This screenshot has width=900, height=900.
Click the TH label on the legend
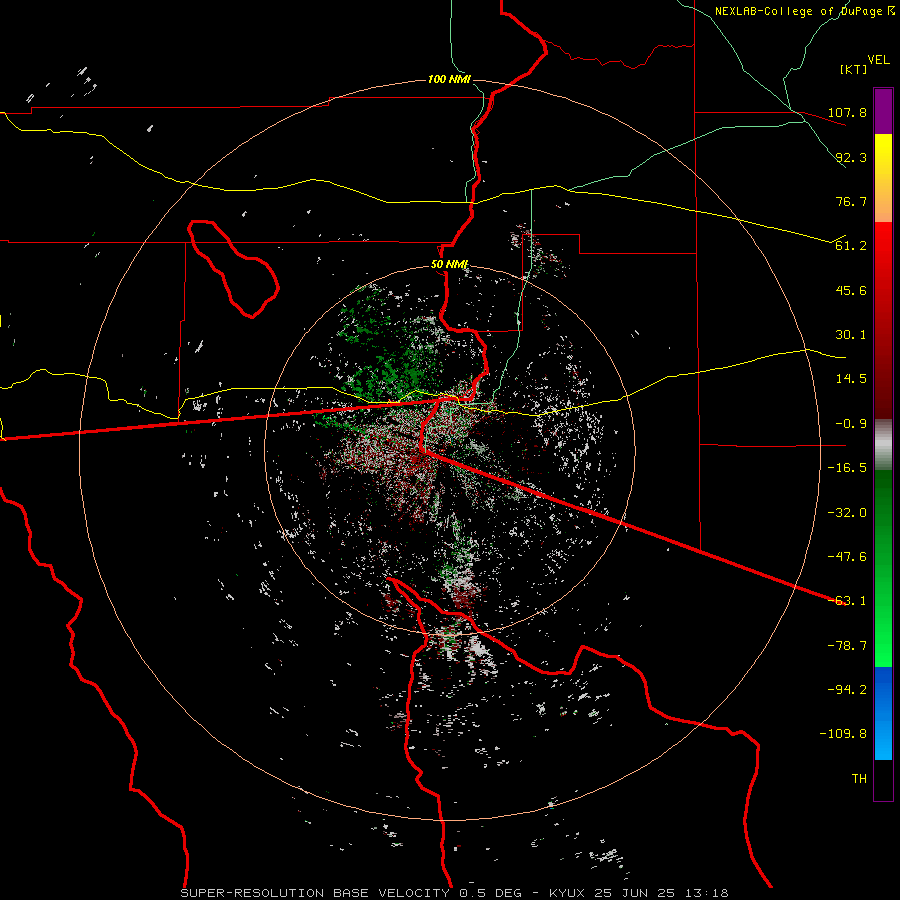pyautogui.click(x=859, y=779)
